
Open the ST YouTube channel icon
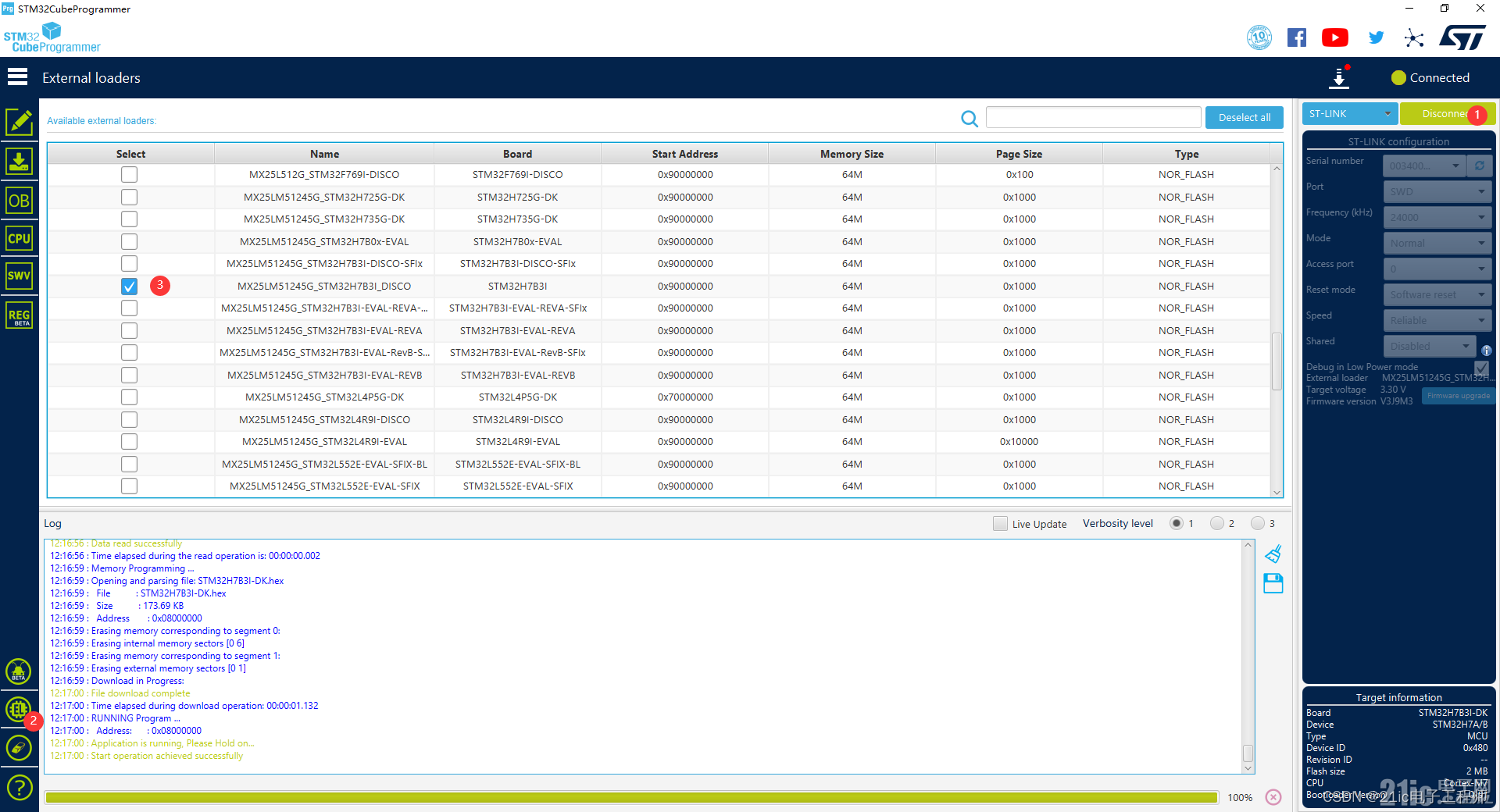(1335, 37)
